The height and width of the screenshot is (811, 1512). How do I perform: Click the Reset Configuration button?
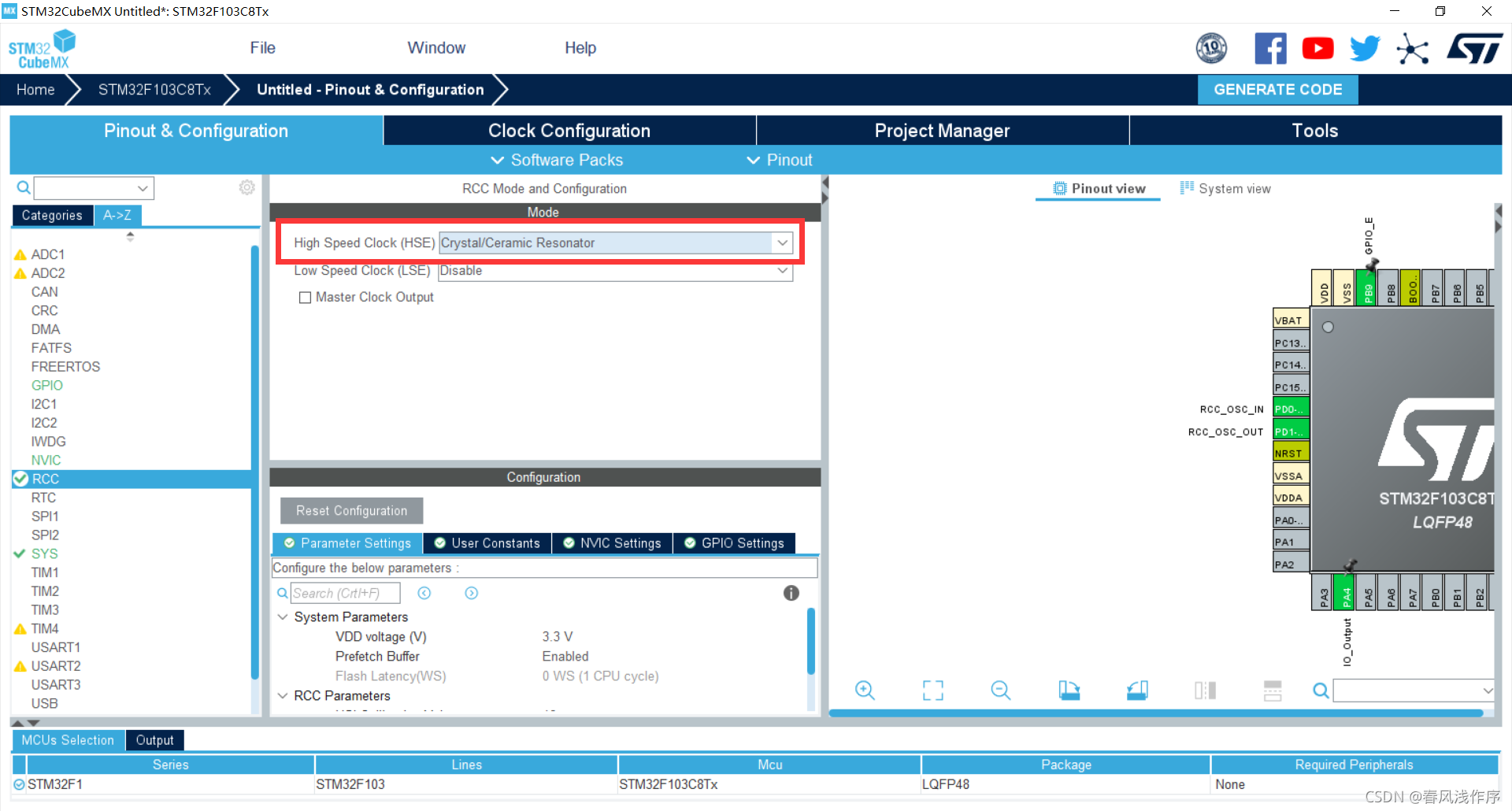point(351,510)
